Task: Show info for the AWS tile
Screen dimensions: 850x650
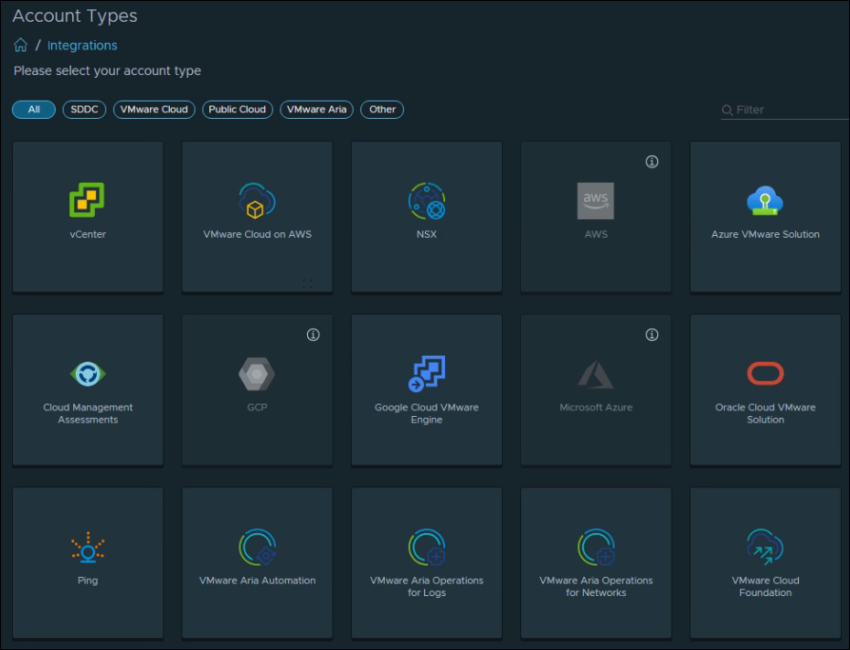Action: (x=652, y=162)
